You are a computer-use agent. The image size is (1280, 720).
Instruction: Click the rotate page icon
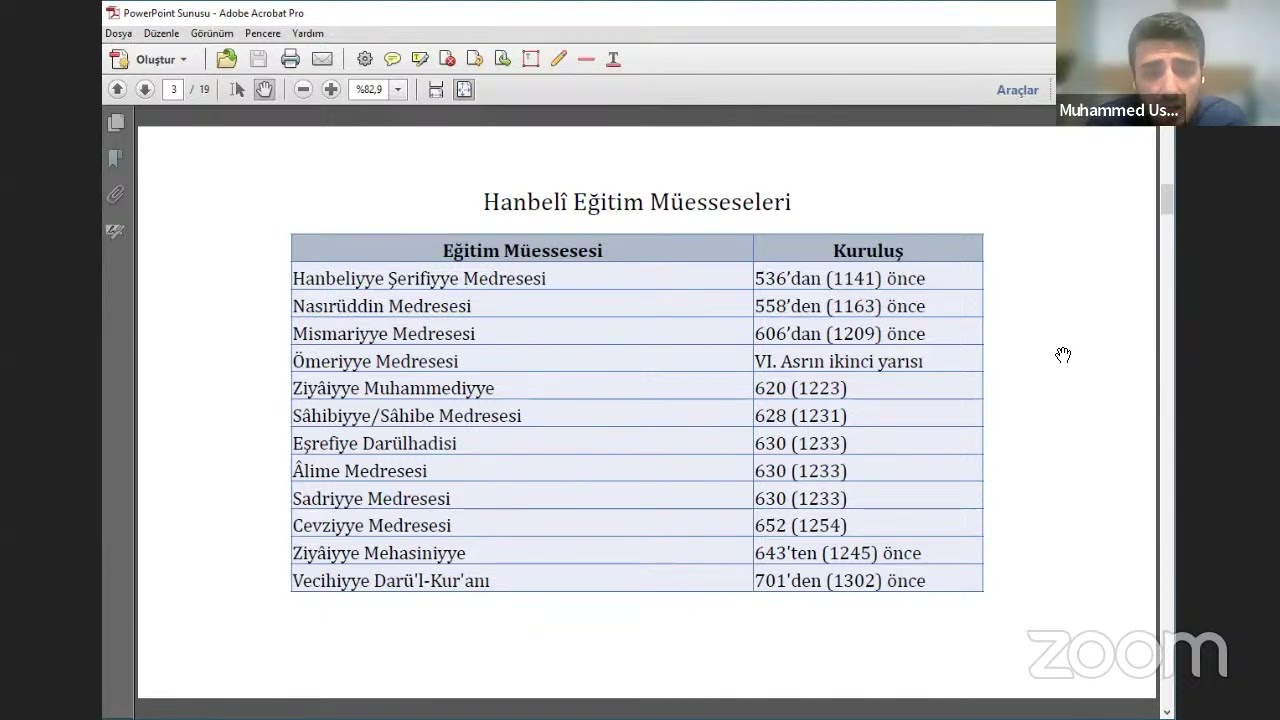[475, 59]
